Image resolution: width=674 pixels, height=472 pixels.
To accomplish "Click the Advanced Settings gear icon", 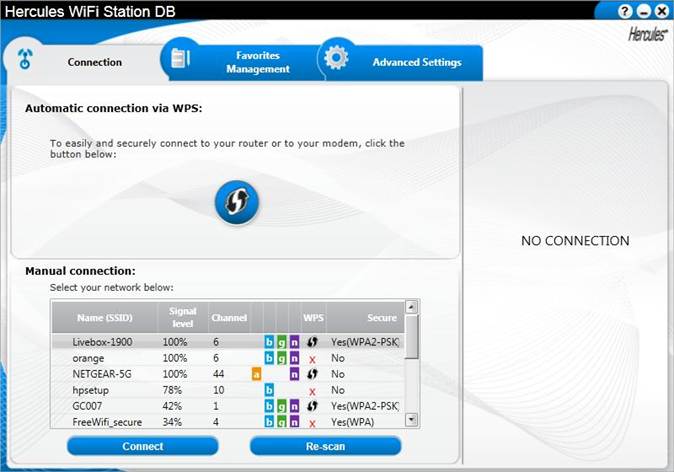I will [336, 59].
